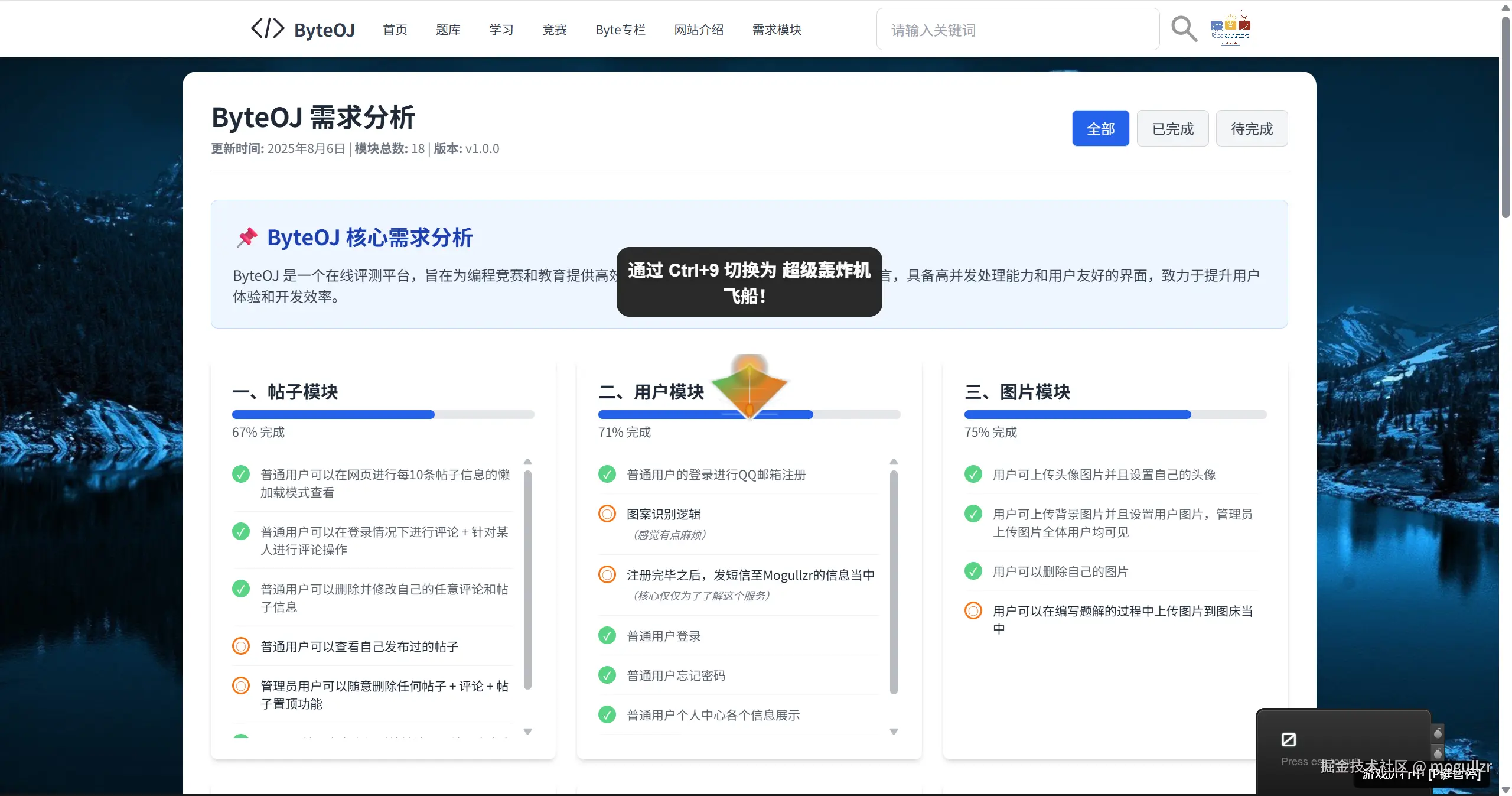
Task: Click up arrow of 用户模块 list
Action: (894, 462)
